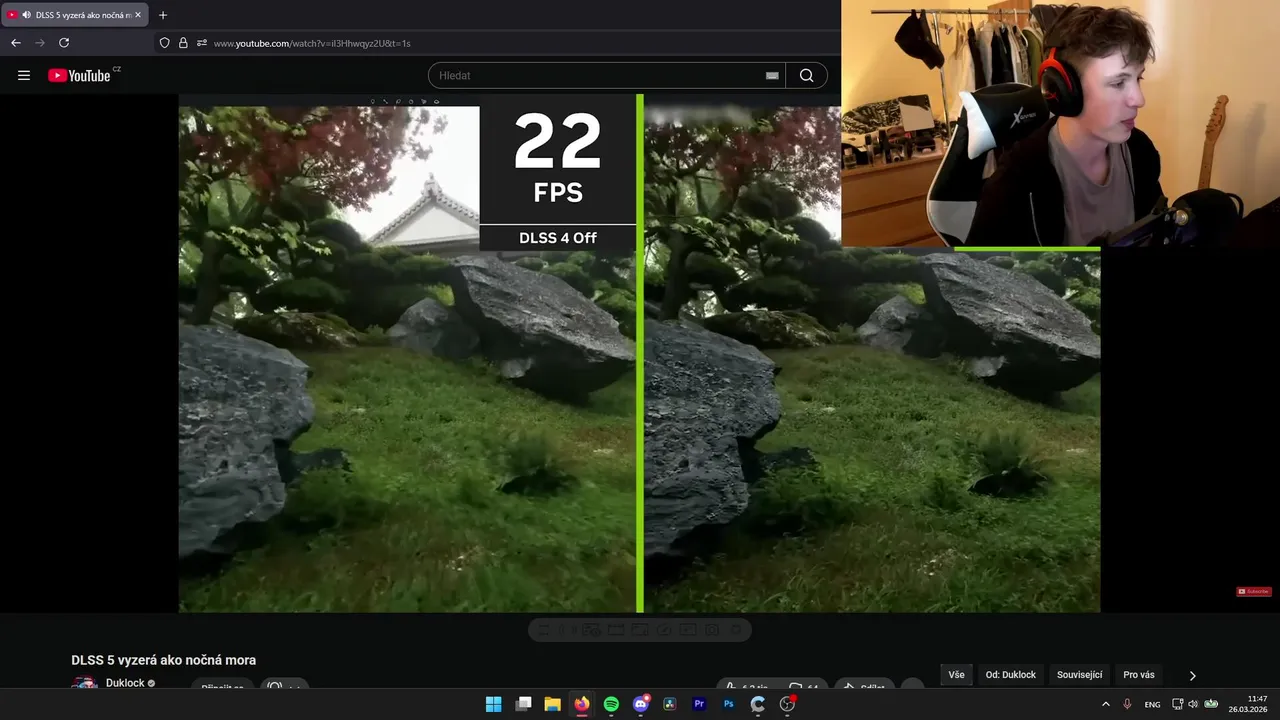Open site permissions icon in address bar
Viewport: 1280px width, 720px height.
(x=202, y=43)
